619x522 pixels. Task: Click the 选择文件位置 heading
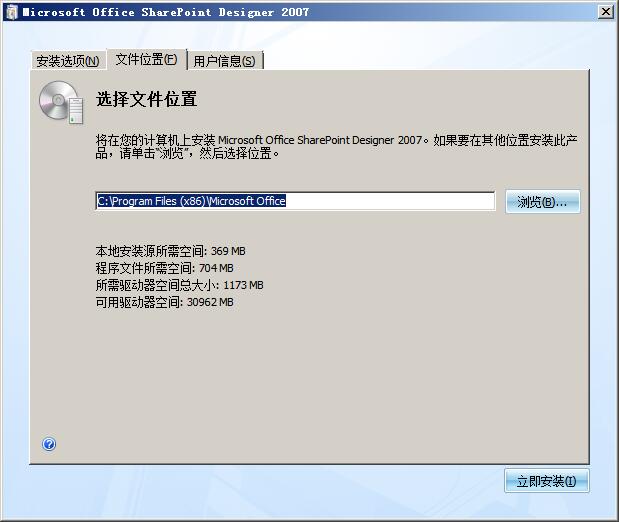pyautogui.click(x=146, y=99)
